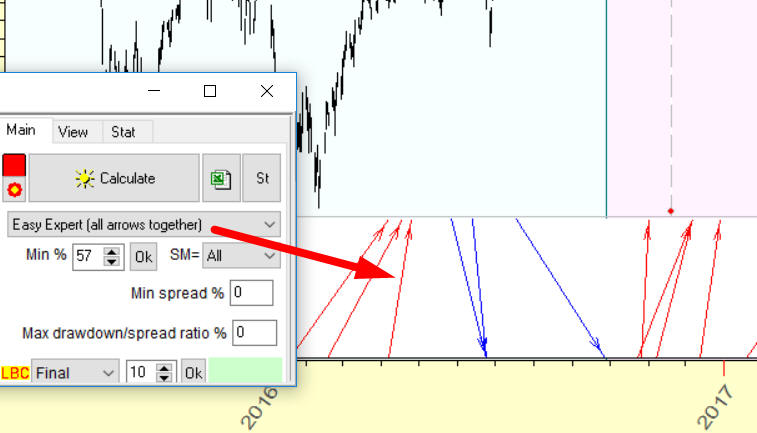Screen dimensions: 757x433
Task: Click the Min % value field
Action: [86, 256]
